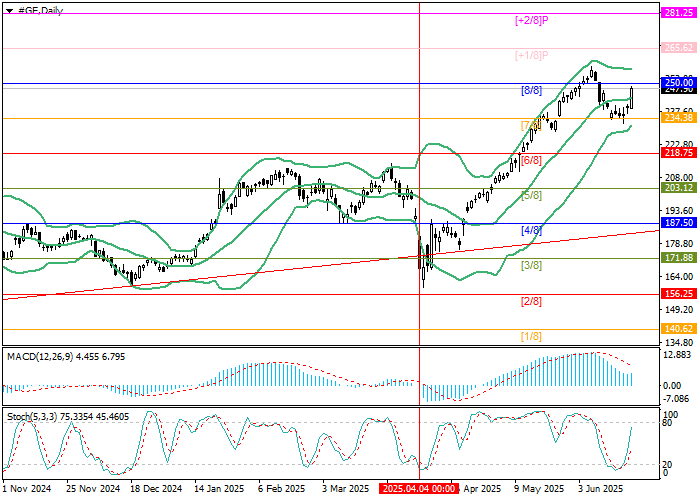Select the [8/8] Murrey level label

(531, 90)
